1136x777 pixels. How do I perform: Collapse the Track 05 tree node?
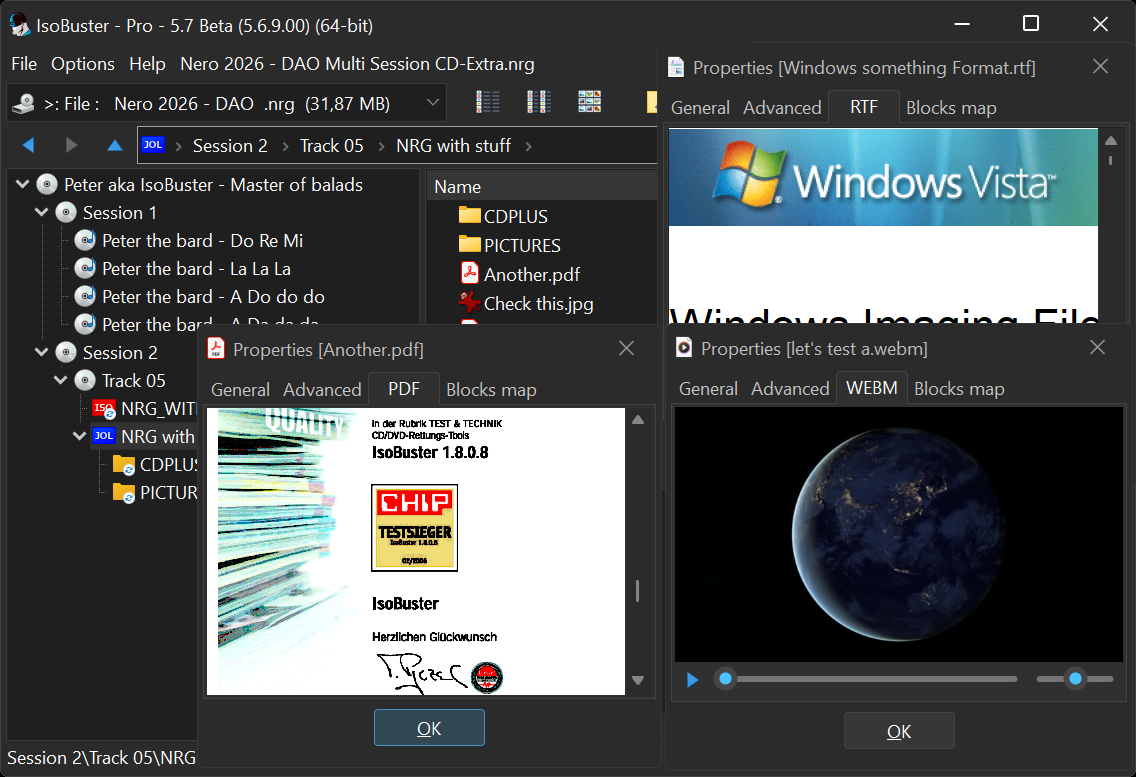61,381
